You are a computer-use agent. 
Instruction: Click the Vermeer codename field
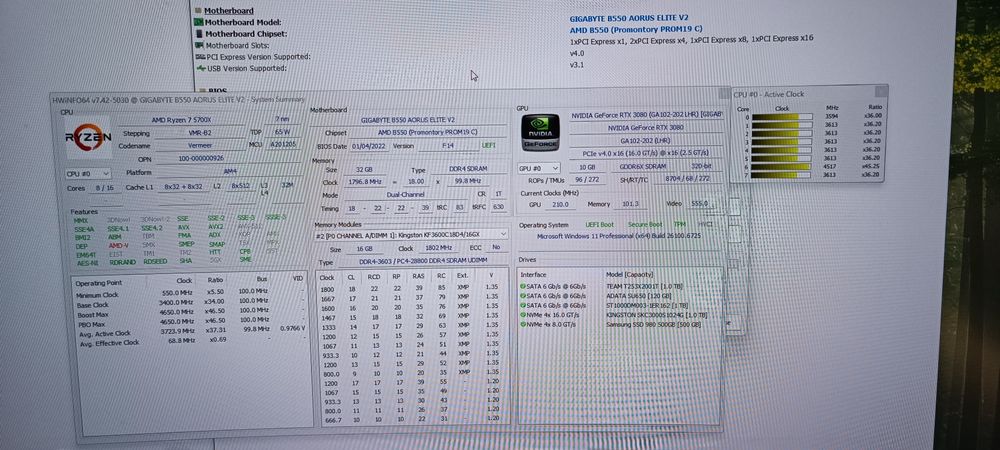point(200,146)
